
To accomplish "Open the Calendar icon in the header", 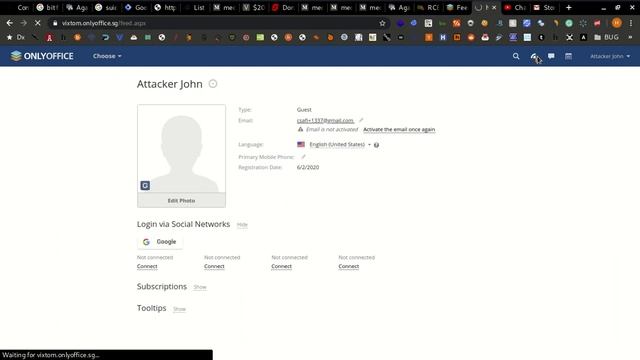I will (x=568, y=56).
